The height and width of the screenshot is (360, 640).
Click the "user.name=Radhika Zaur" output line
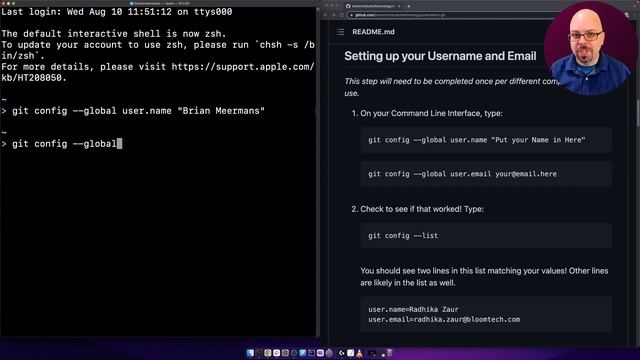(x=413, y=309)
